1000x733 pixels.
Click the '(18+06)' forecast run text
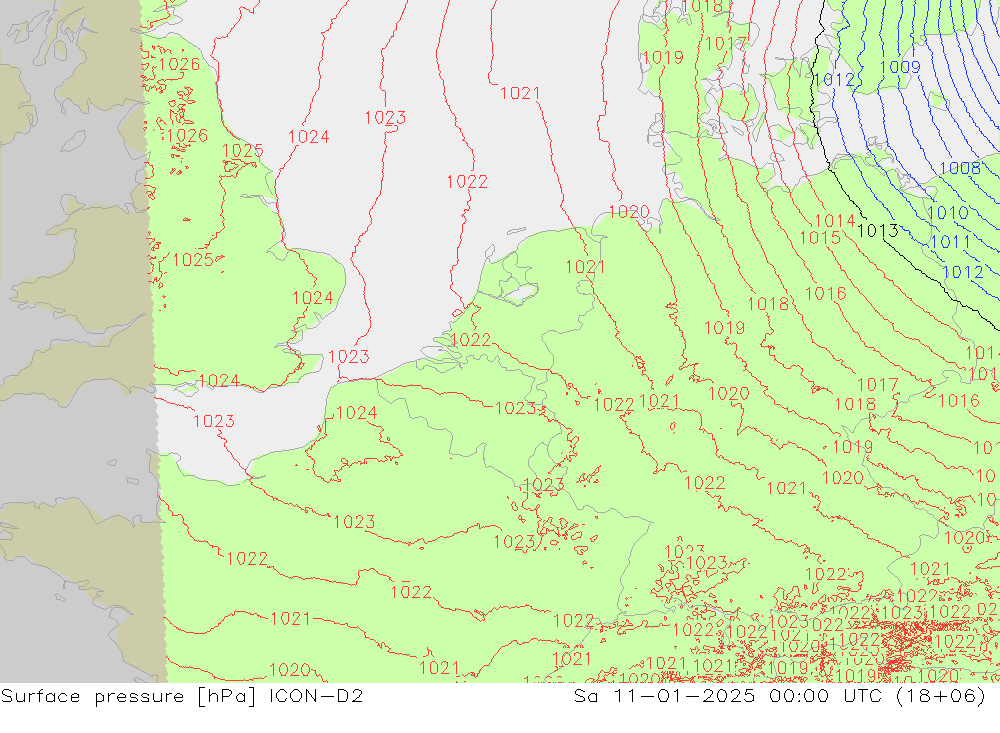[x=941, y=696]
